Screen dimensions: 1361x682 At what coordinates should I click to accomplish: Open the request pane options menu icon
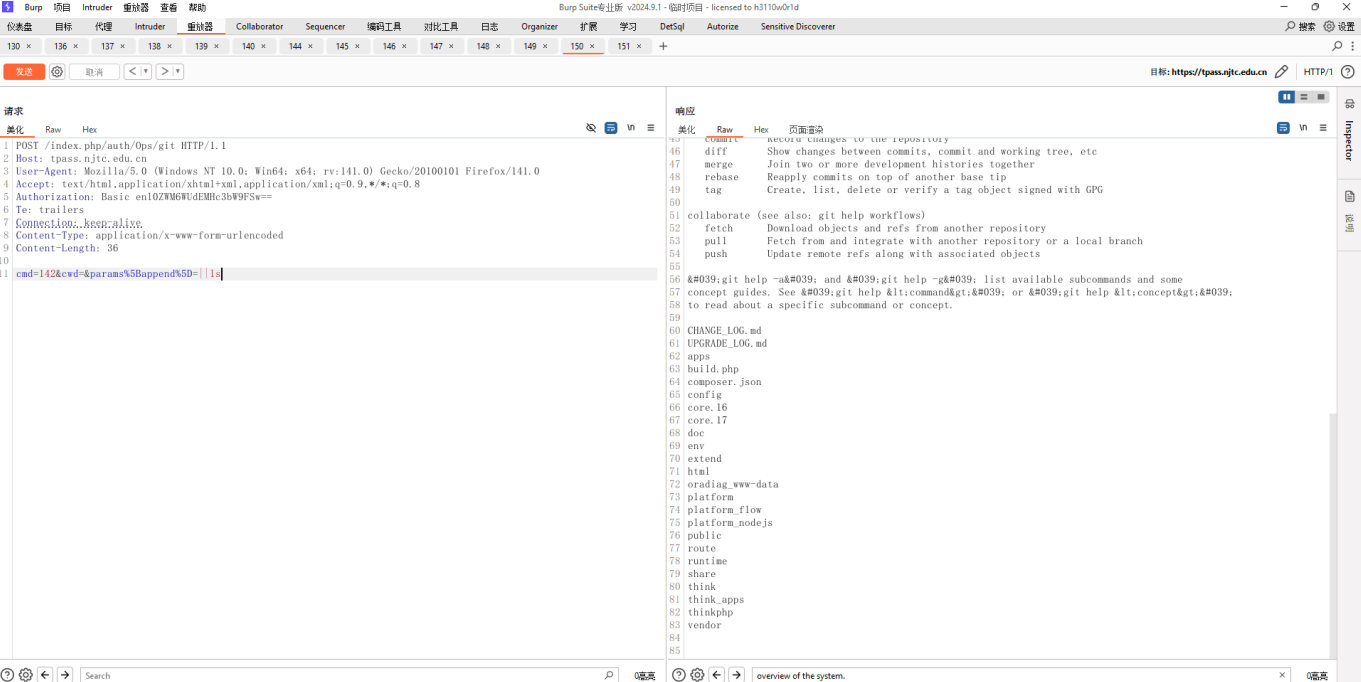(x=651, y=128)
